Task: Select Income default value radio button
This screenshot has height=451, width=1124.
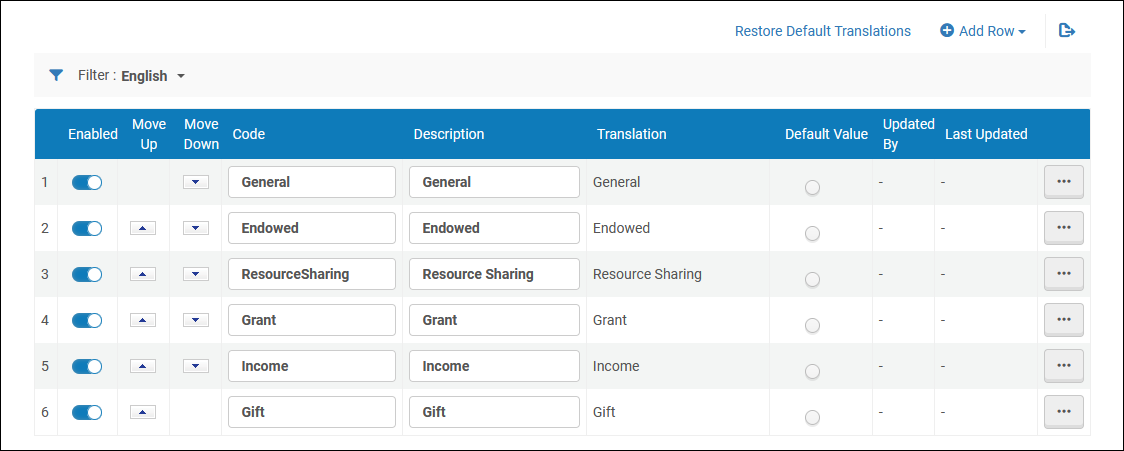Action: [x=812, y=371]
